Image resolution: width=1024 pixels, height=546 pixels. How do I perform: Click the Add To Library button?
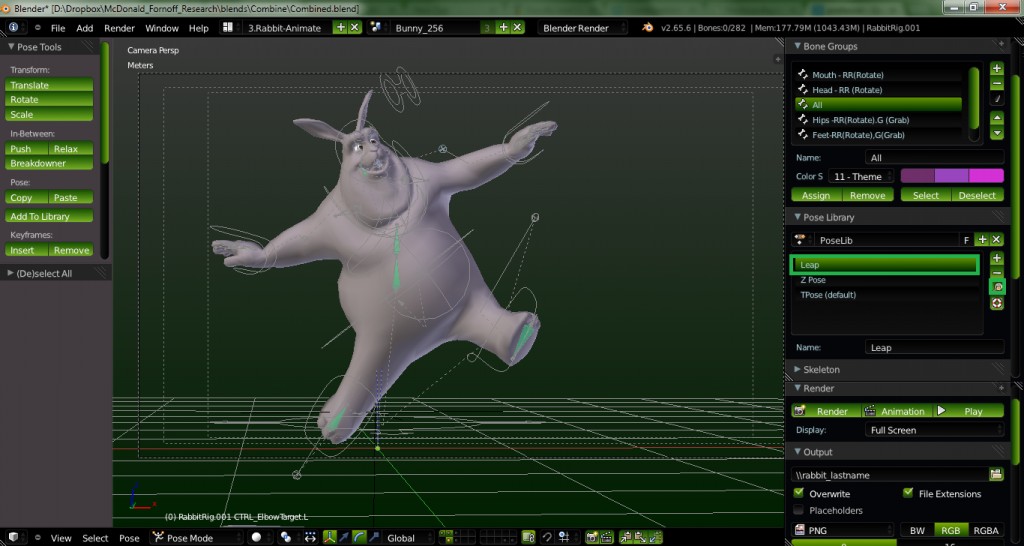[x=49, y=216]
